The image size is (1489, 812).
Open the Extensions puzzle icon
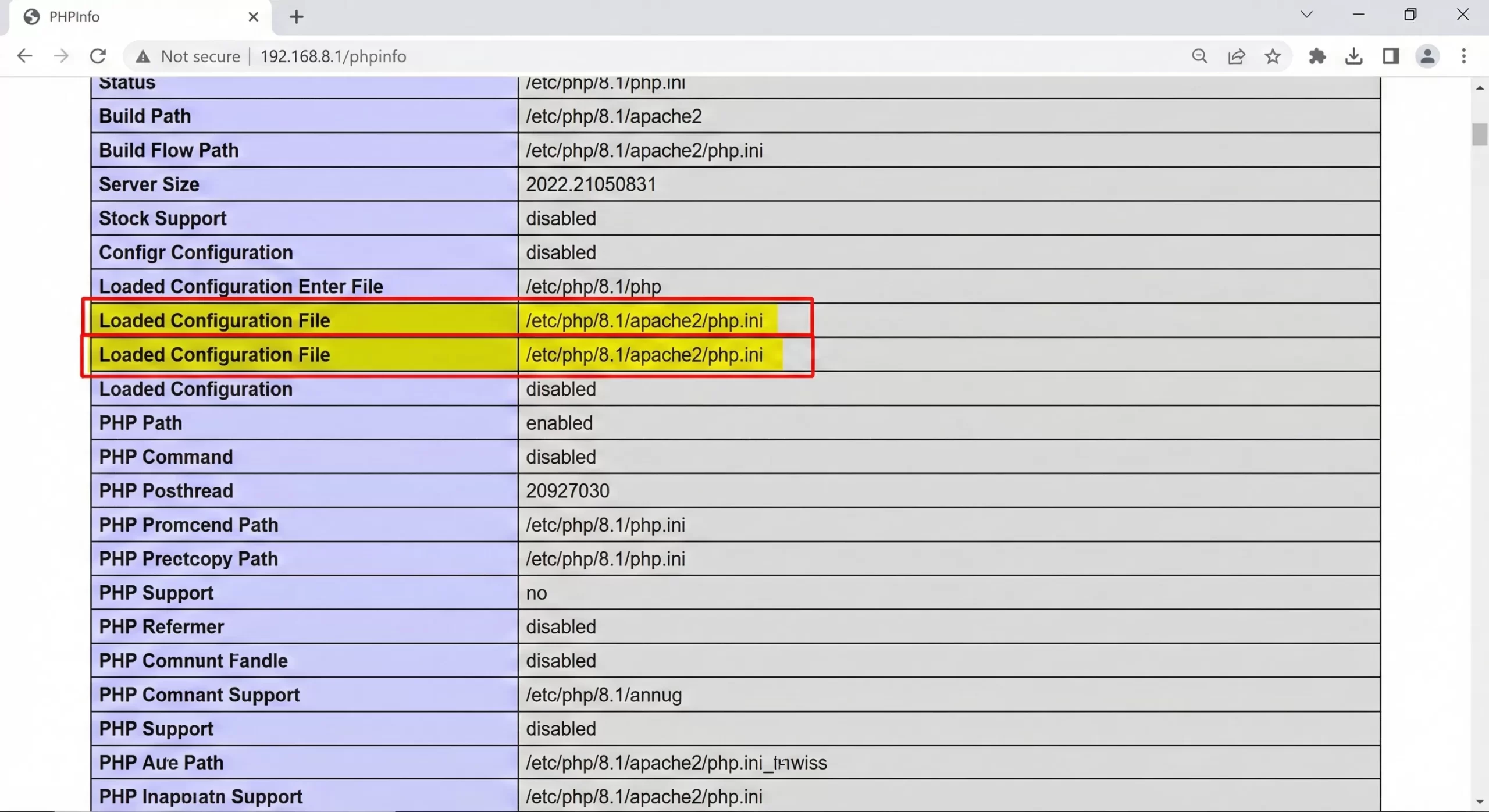1317,56
